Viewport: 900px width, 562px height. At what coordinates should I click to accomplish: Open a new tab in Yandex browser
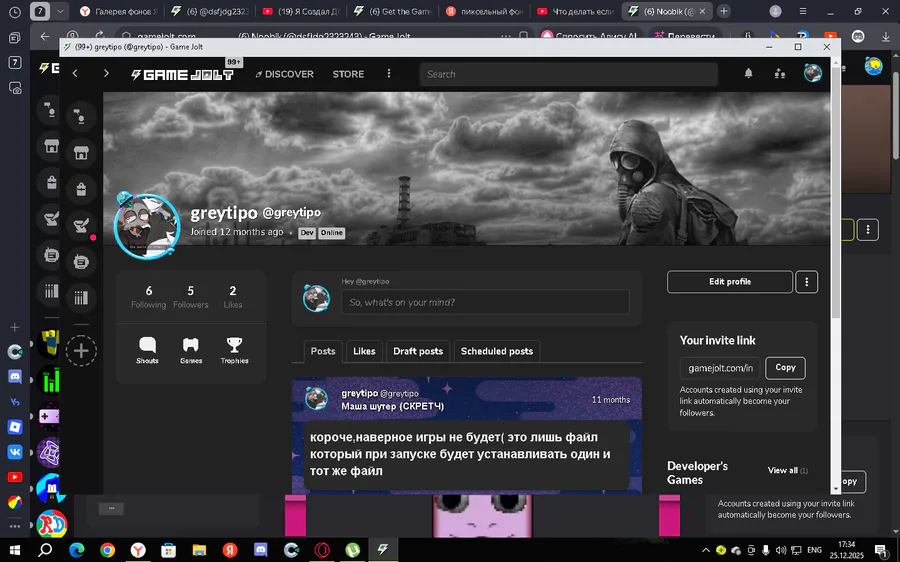[x=724, y=11]
